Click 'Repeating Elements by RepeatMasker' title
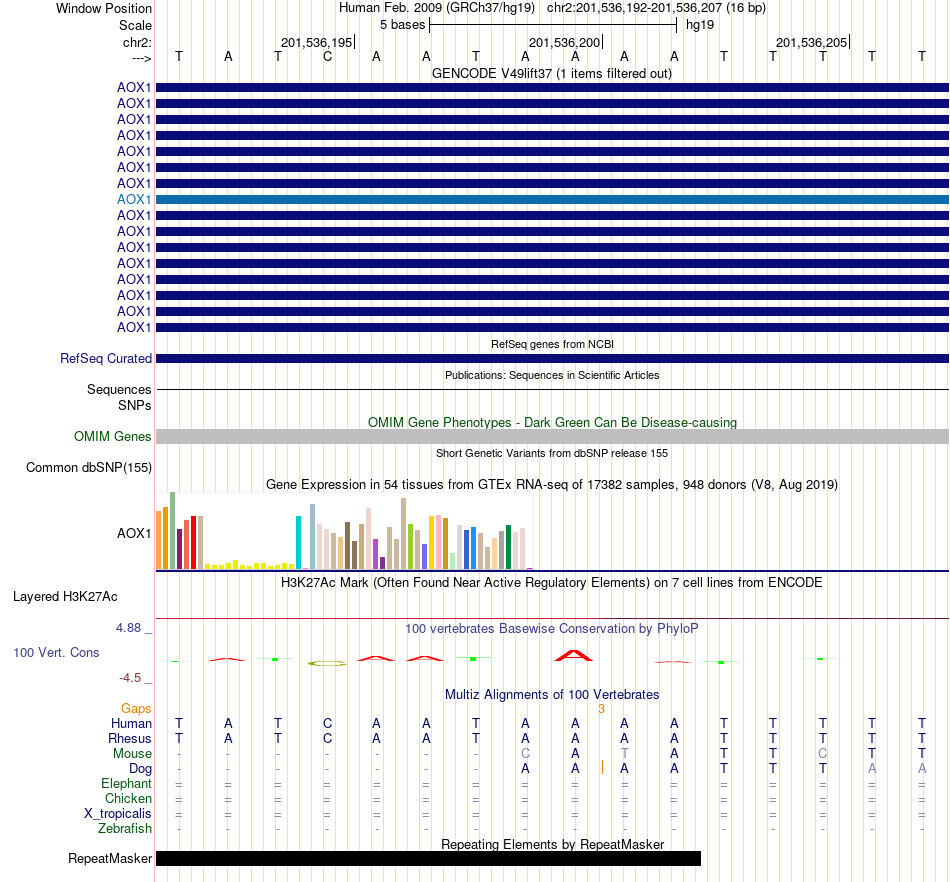 pyautogui.click(x=552, y=844)
